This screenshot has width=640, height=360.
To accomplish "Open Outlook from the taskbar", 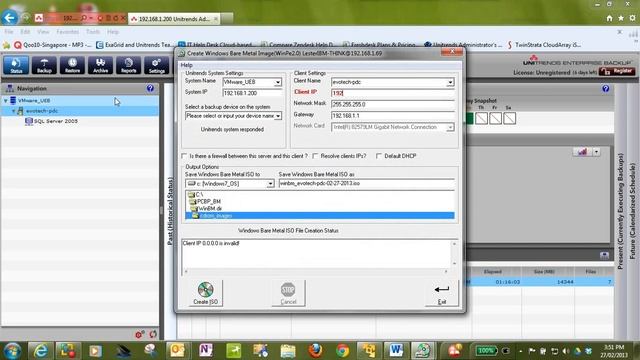I will [177, 351].
